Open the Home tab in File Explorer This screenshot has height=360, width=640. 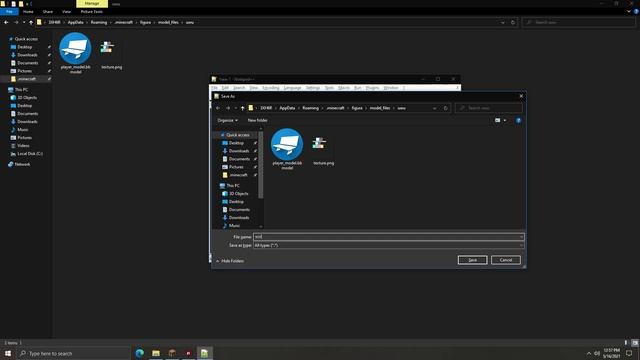click(x=28, y=12)
